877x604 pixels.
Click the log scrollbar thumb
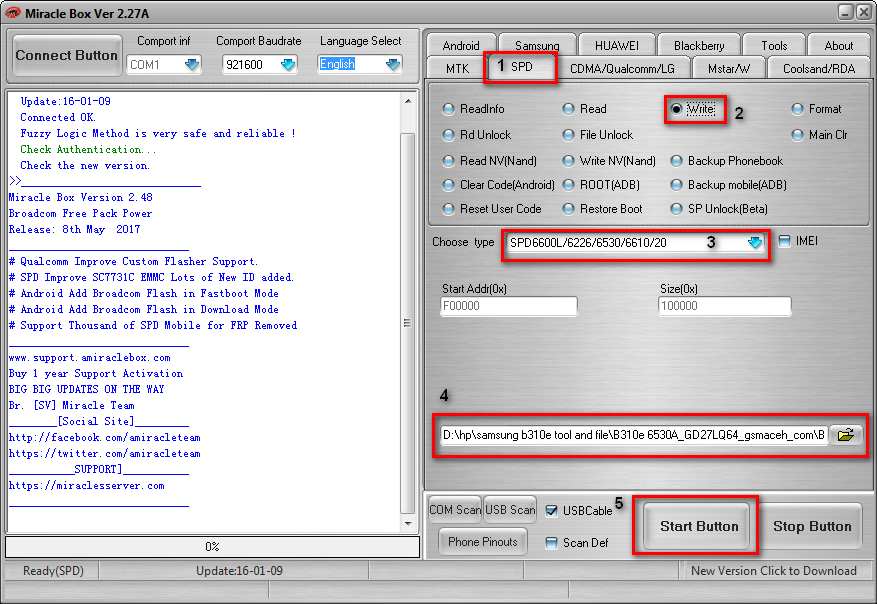pyautogui.click(x=408, y=323)
